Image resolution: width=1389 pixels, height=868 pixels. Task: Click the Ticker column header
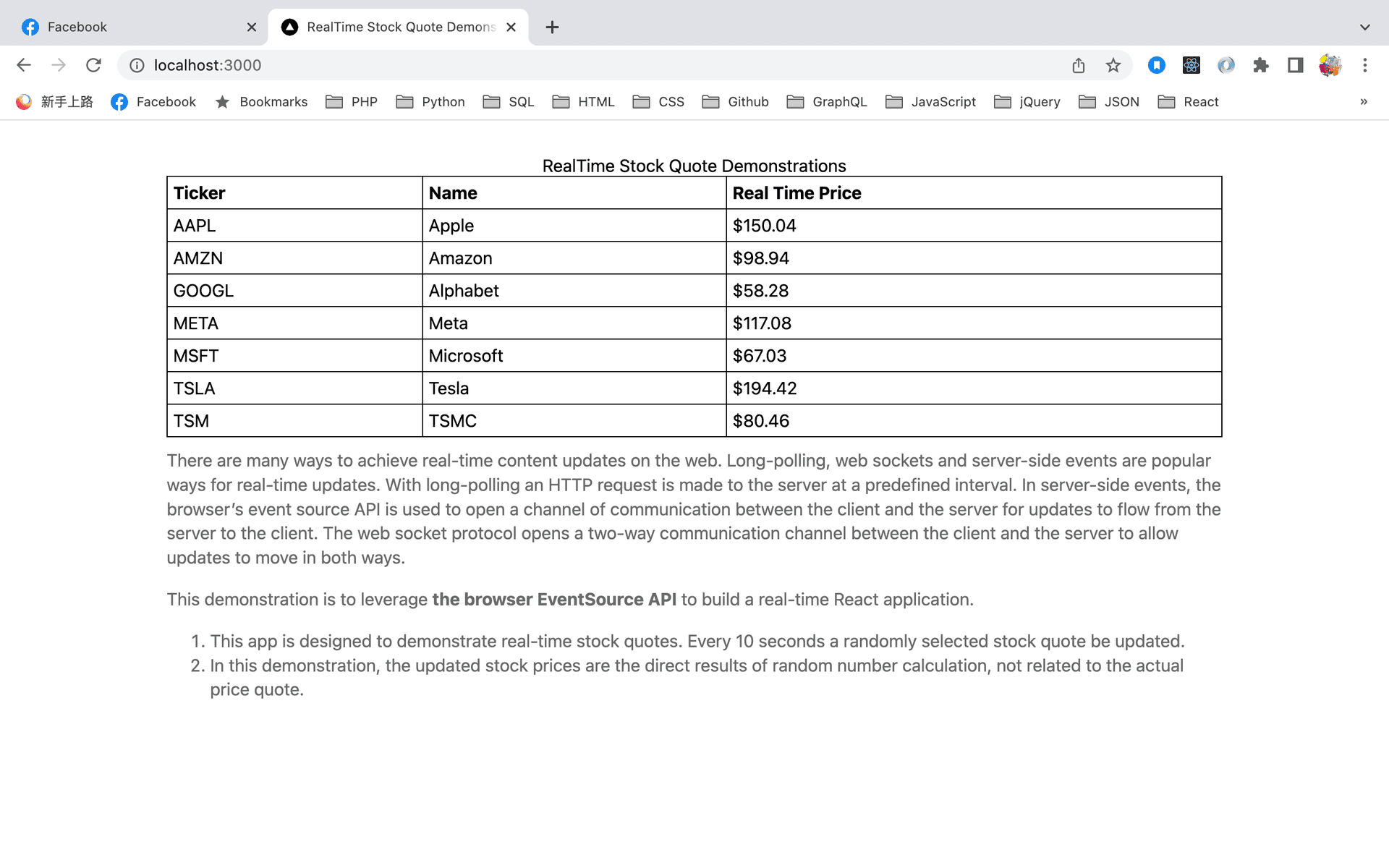coord(294,193)
